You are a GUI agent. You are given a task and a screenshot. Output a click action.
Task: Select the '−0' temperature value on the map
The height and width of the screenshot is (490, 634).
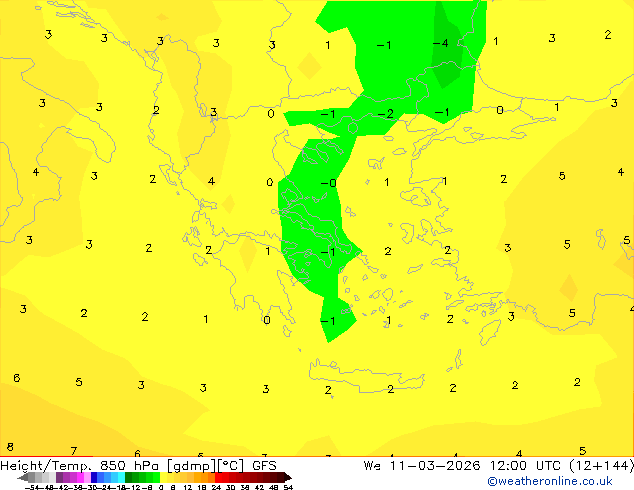[x=329, y=183]
